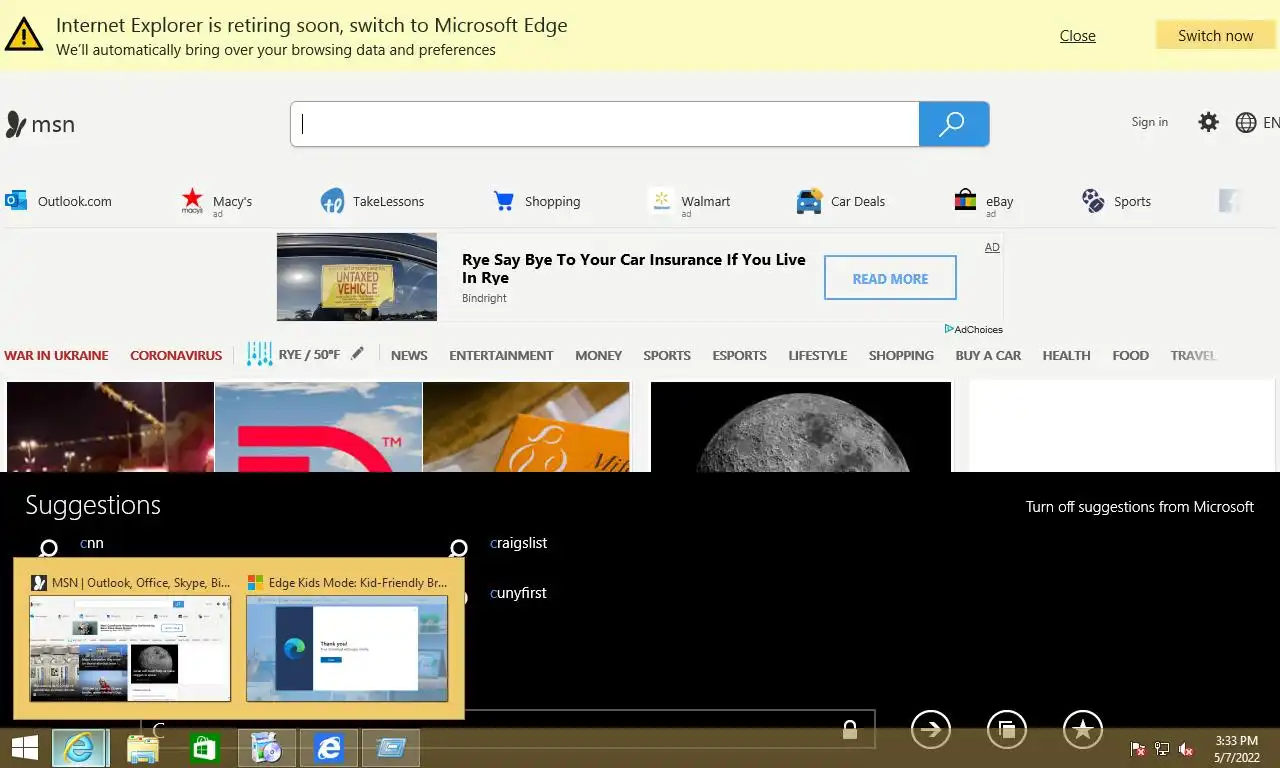Open the FOOD tab
Viewport: 1280px width, 768px height.
point(1130,355)
